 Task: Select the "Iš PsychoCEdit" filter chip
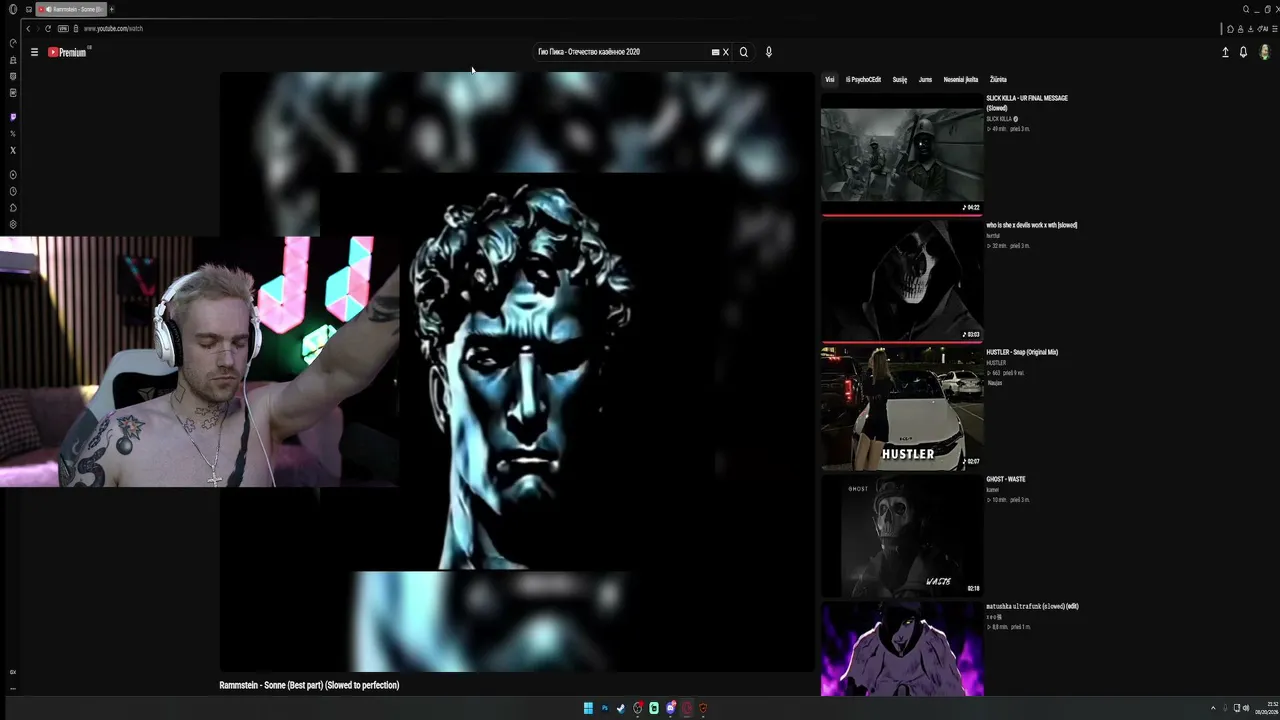click(863, 80)
